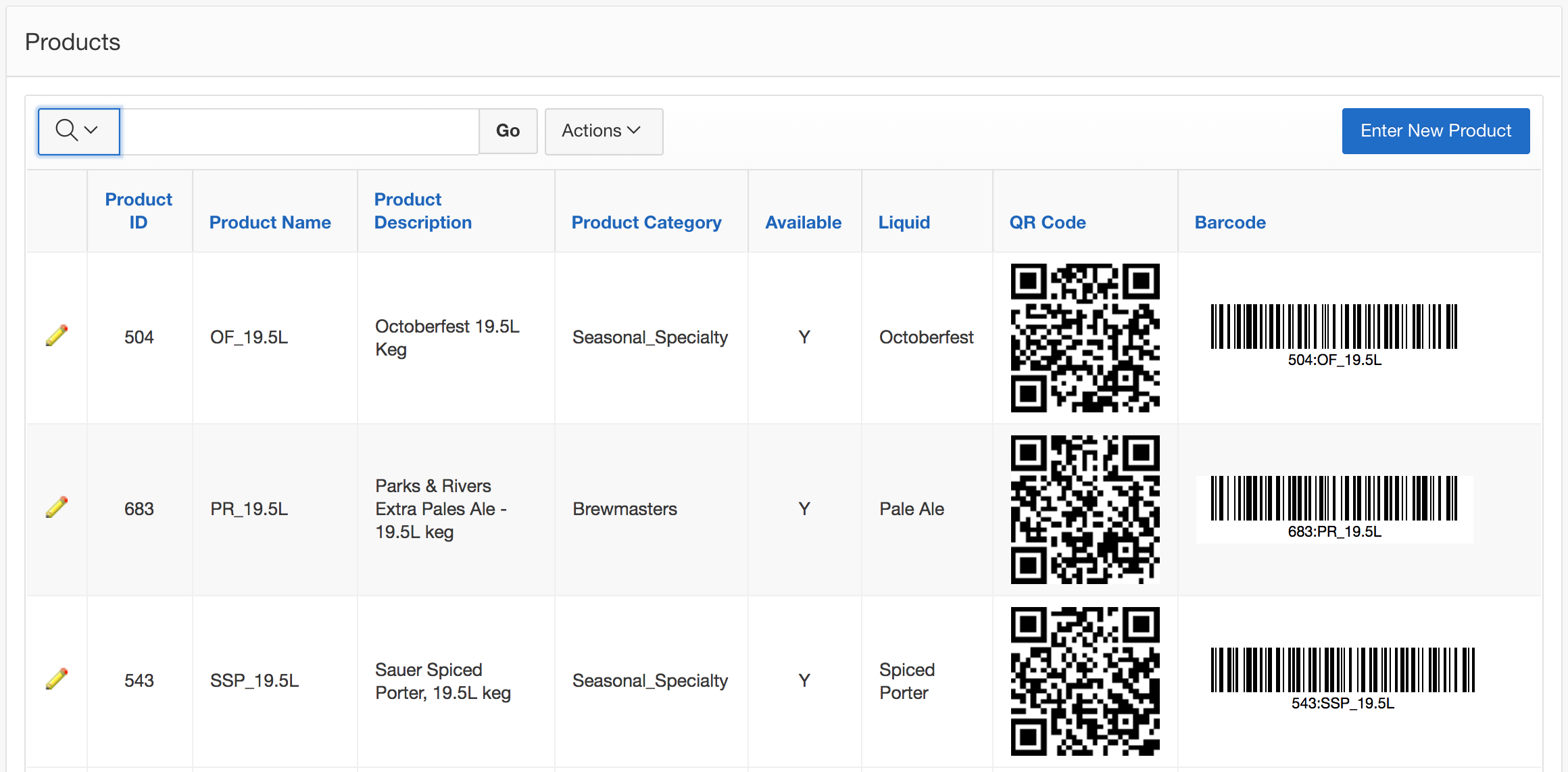Click barcode image 504:OF_19.5L
The width and height of the screenshot is (1568, 772).
tap(1333, 335)
